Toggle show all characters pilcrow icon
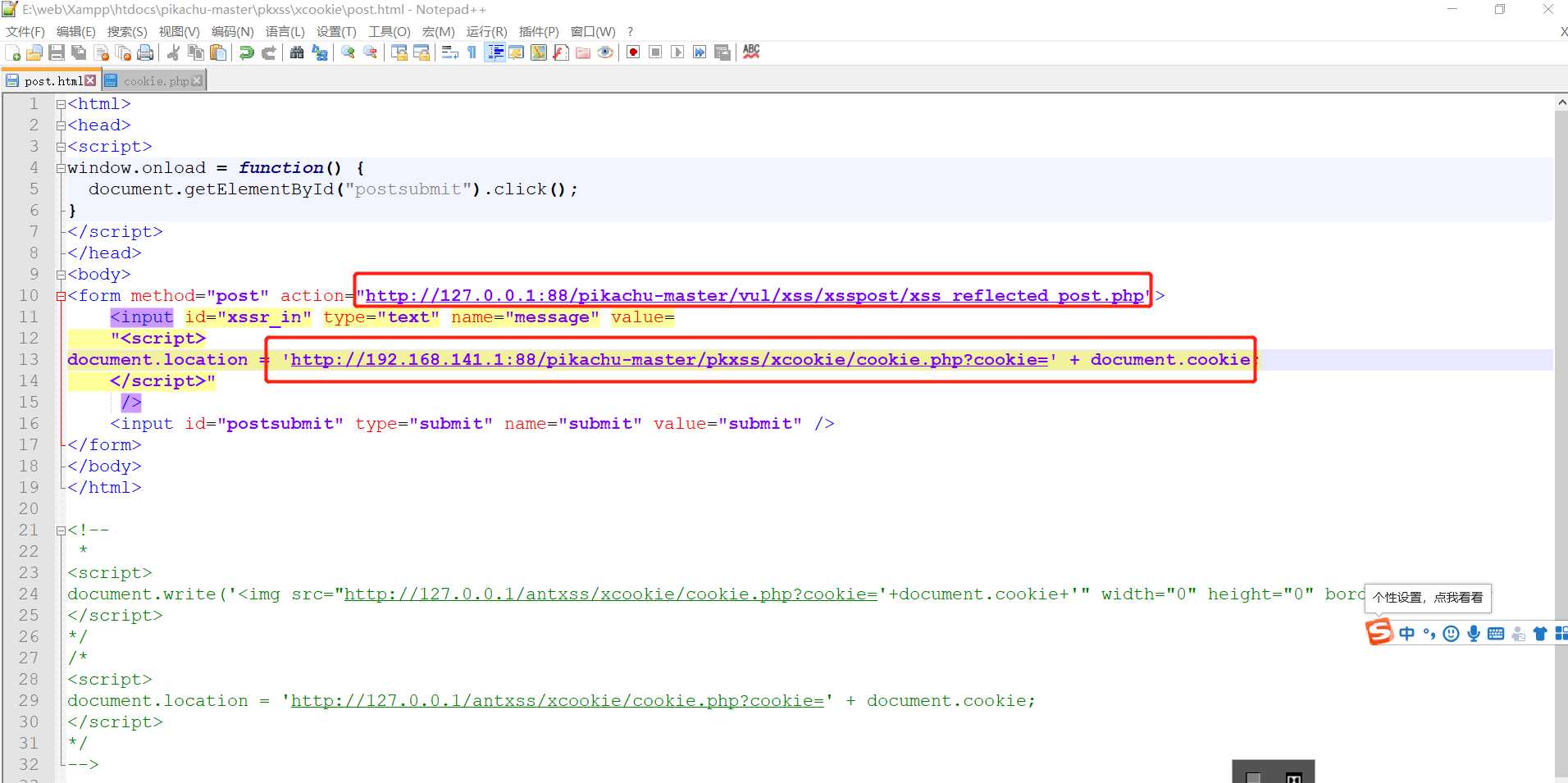Screen dimensions: 1568x783 point(472,52)
